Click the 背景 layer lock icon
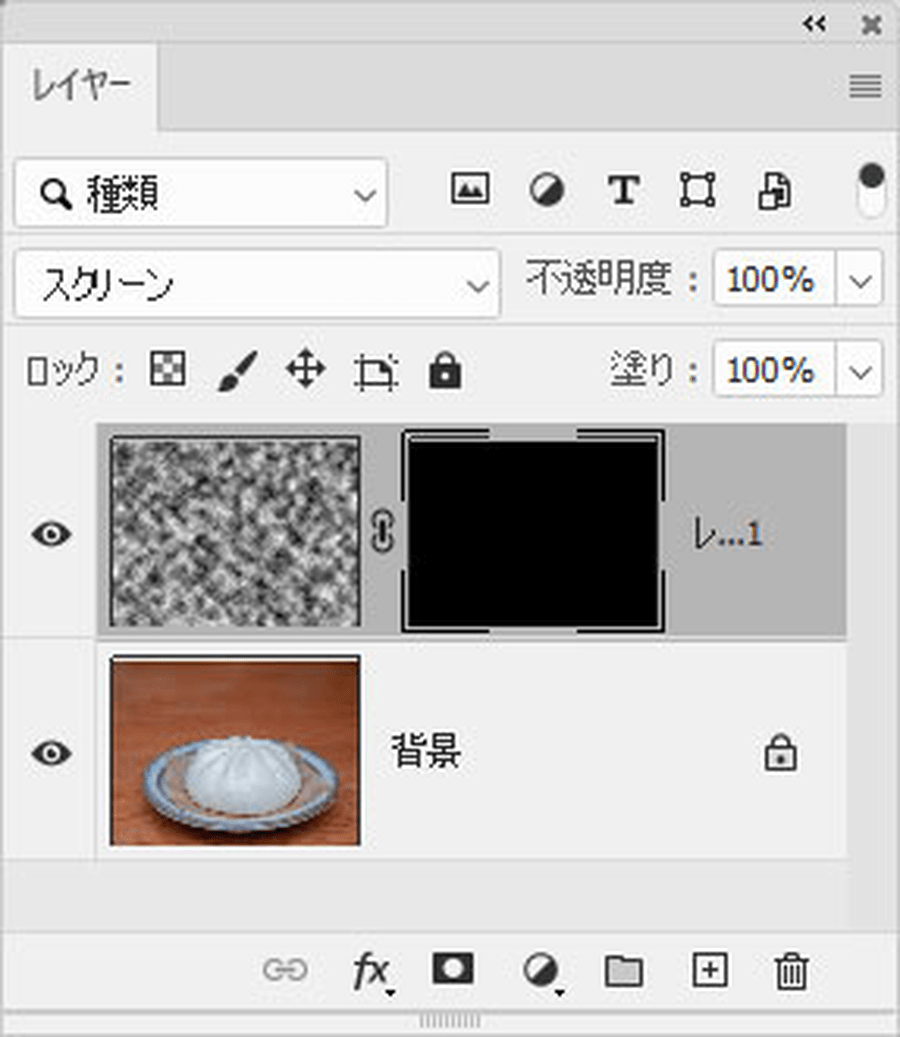The image size is (900, 1037). (x=781, y=752)
